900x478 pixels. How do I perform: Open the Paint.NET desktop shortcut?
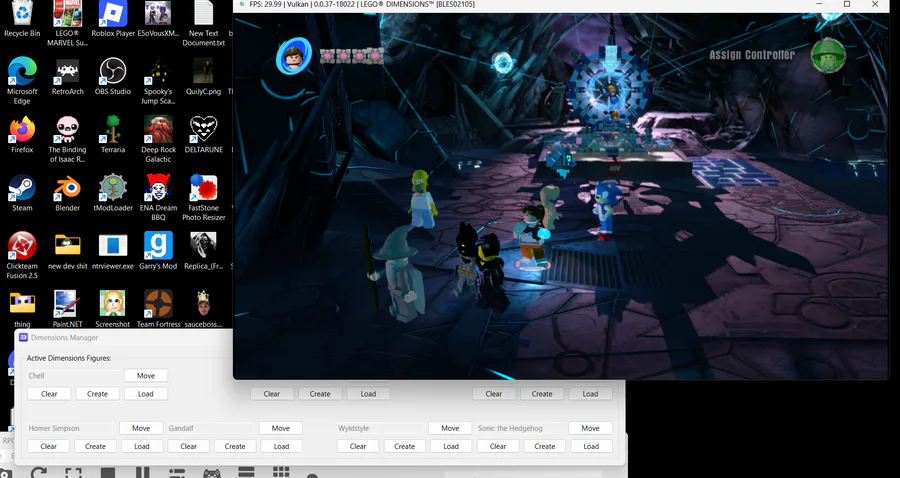[67, 309]
